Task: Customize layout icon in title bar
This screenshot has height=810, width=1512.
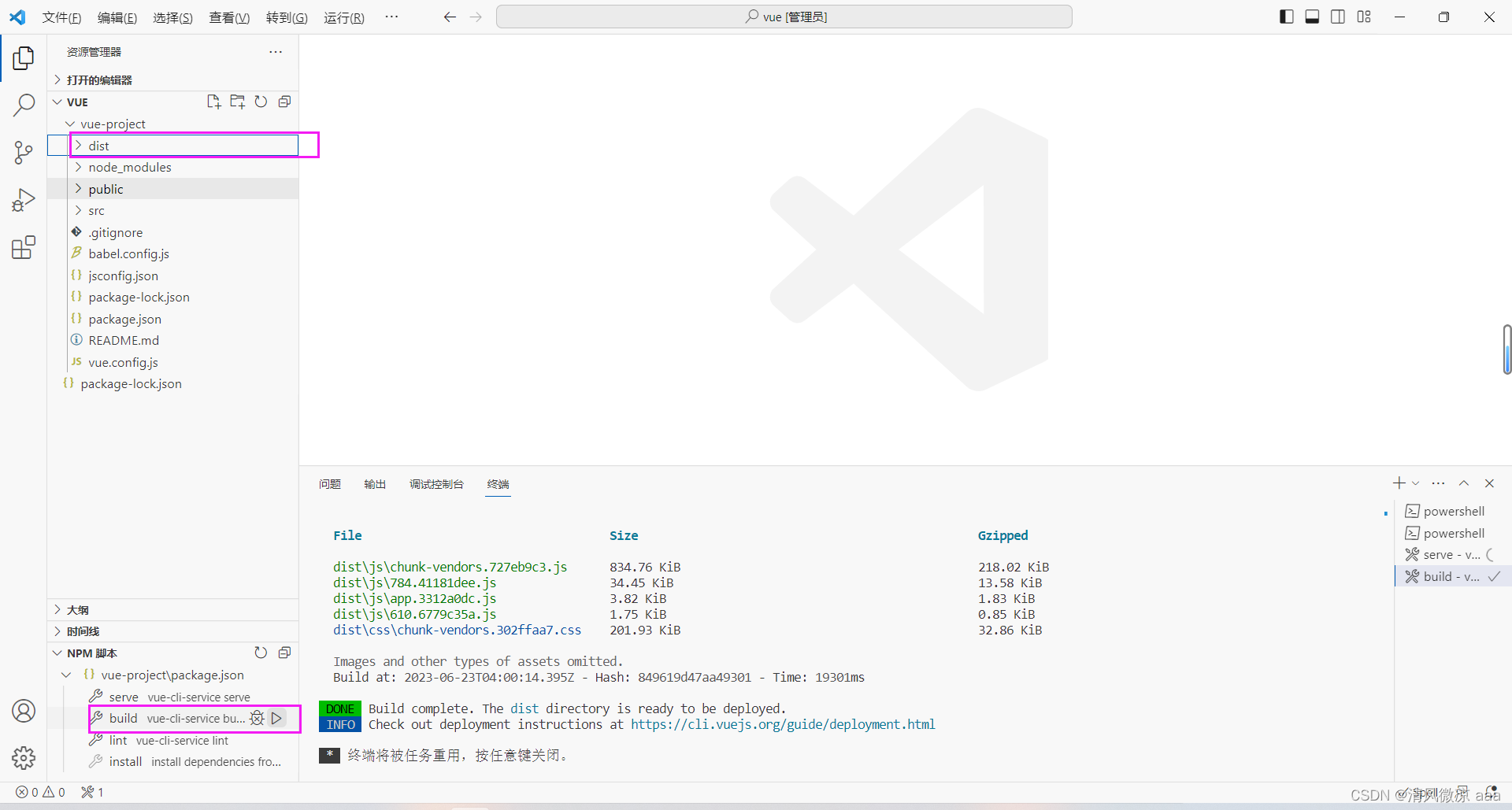Action: click(x=1364, y=17)
